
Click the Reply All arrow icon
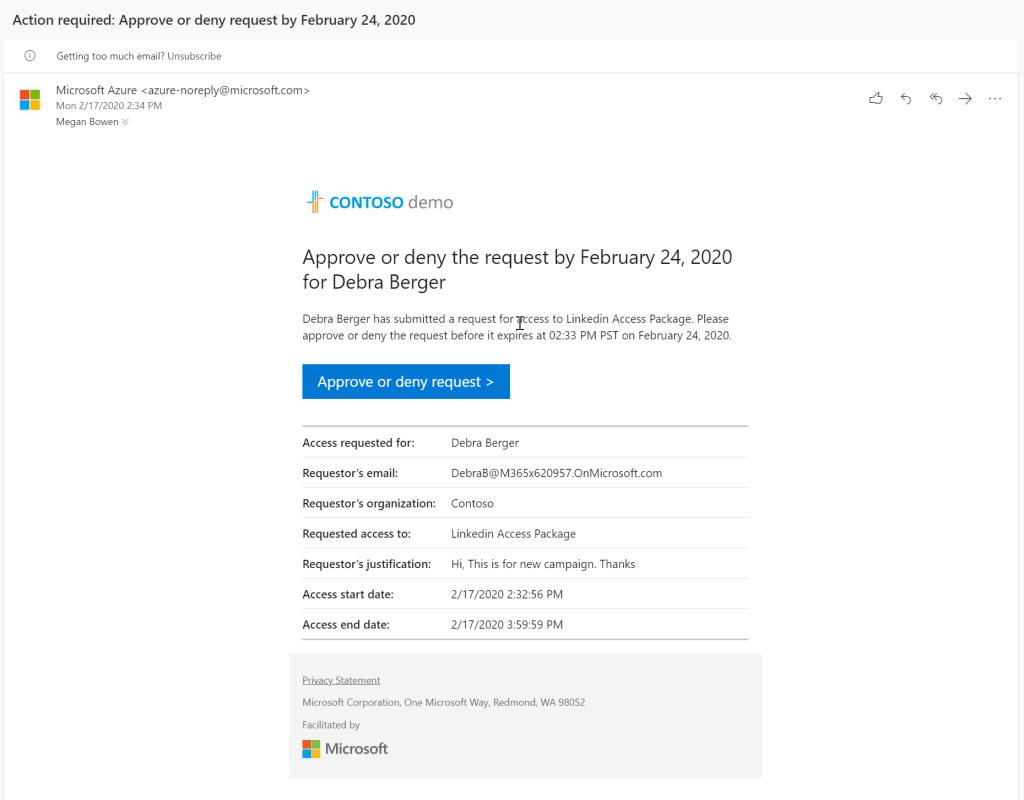[936, 98]
